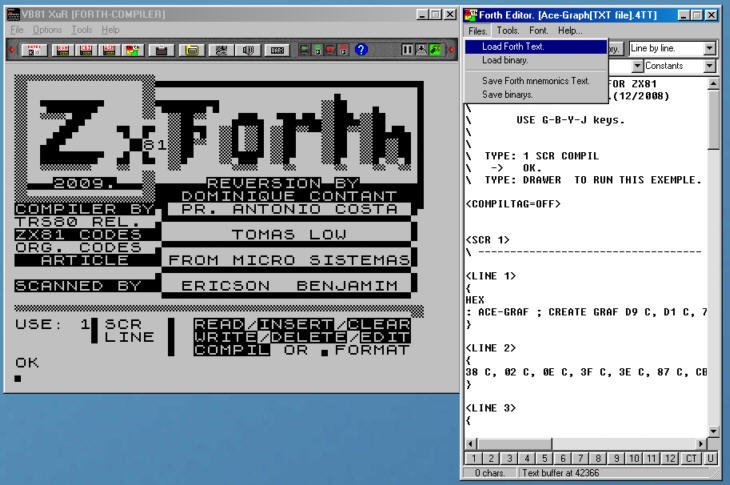Click screen button 11 in Forth Editor
The image size is (730, 485).
(x=651, y=458)
